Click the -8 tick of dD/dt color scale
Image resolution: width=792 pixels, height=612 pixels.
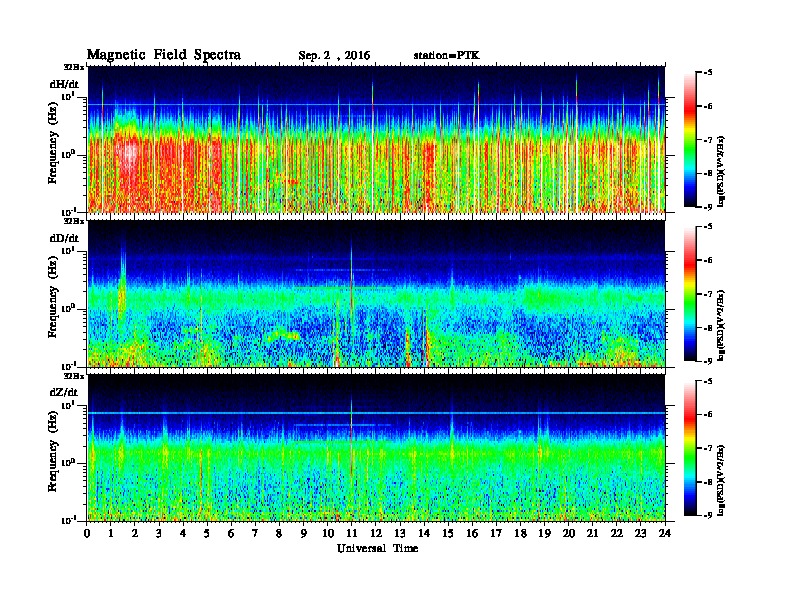(708, 327)
